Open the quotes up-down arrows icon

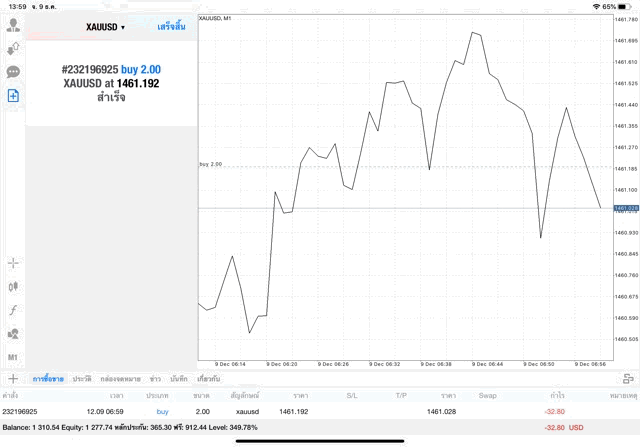pyautogui.click(x=13, y=48)
